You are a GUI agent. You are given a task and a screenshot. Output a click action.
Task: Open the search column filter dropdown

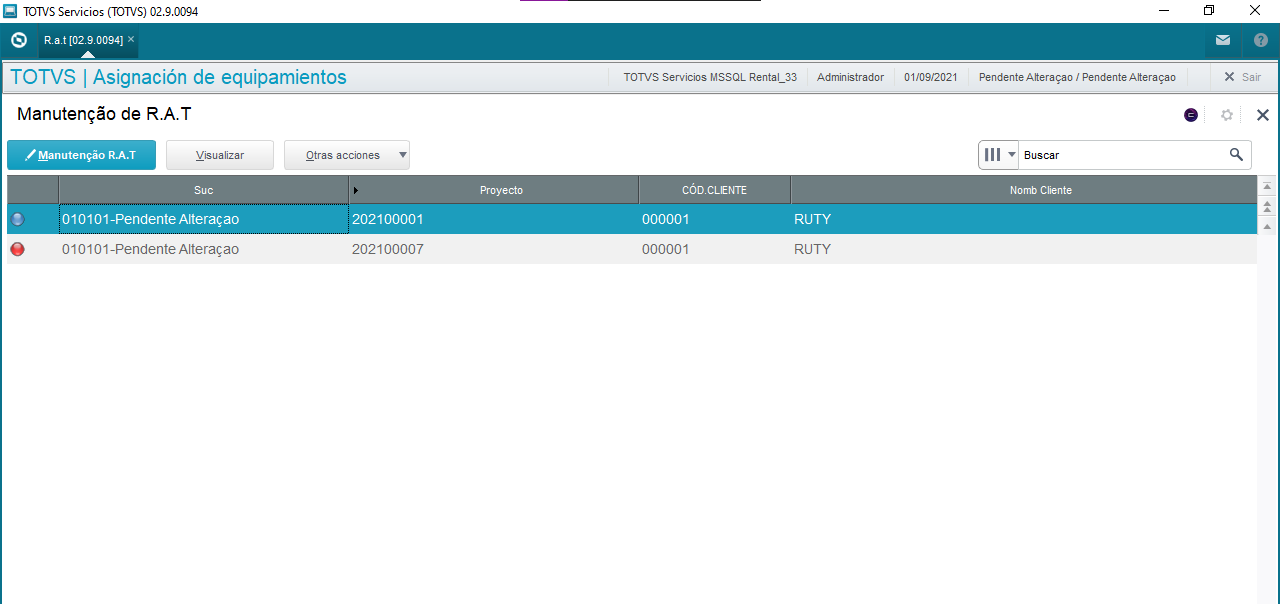998,155
